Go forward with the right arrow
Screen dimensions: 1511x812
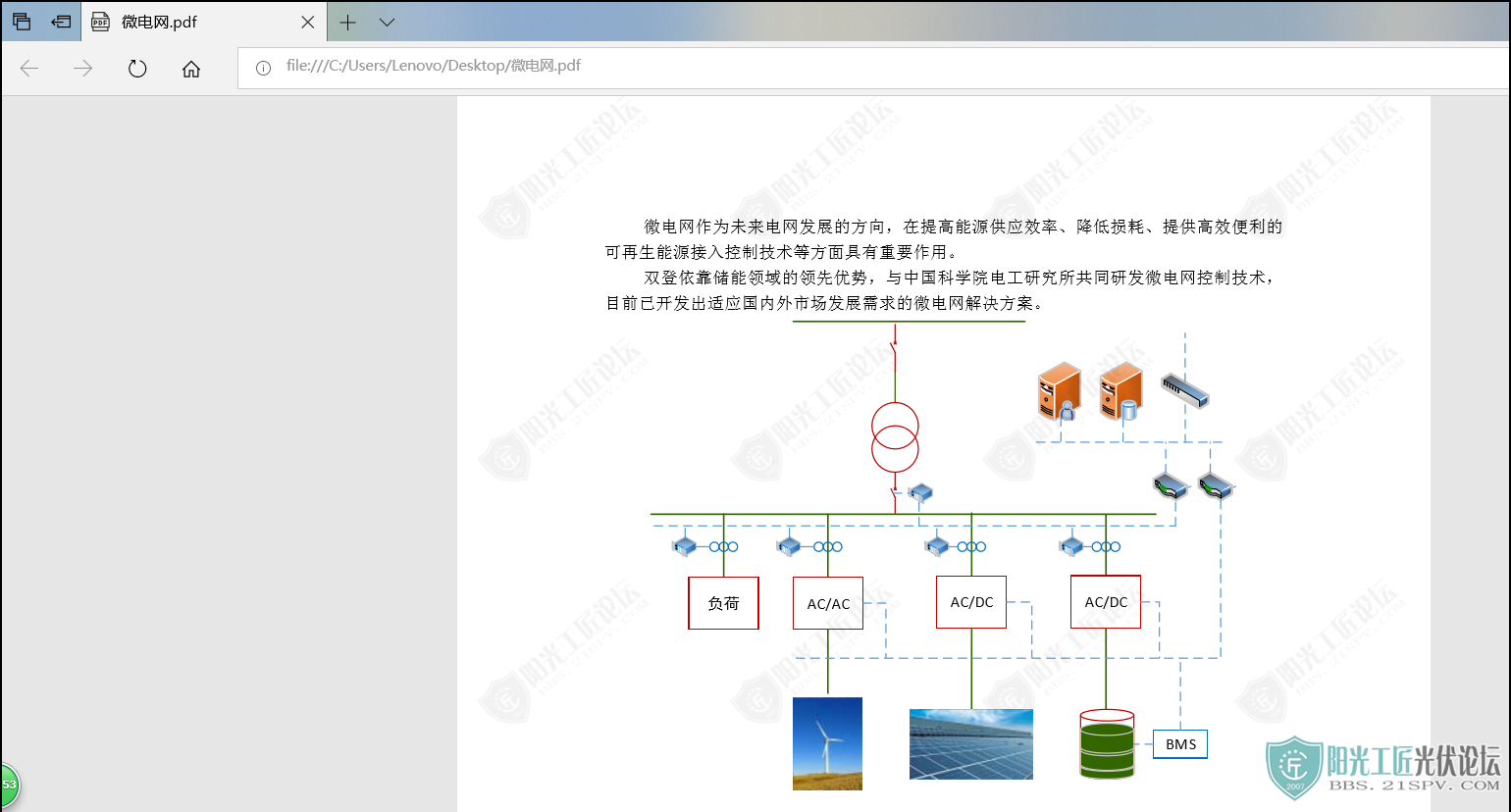tap(83, 68)
